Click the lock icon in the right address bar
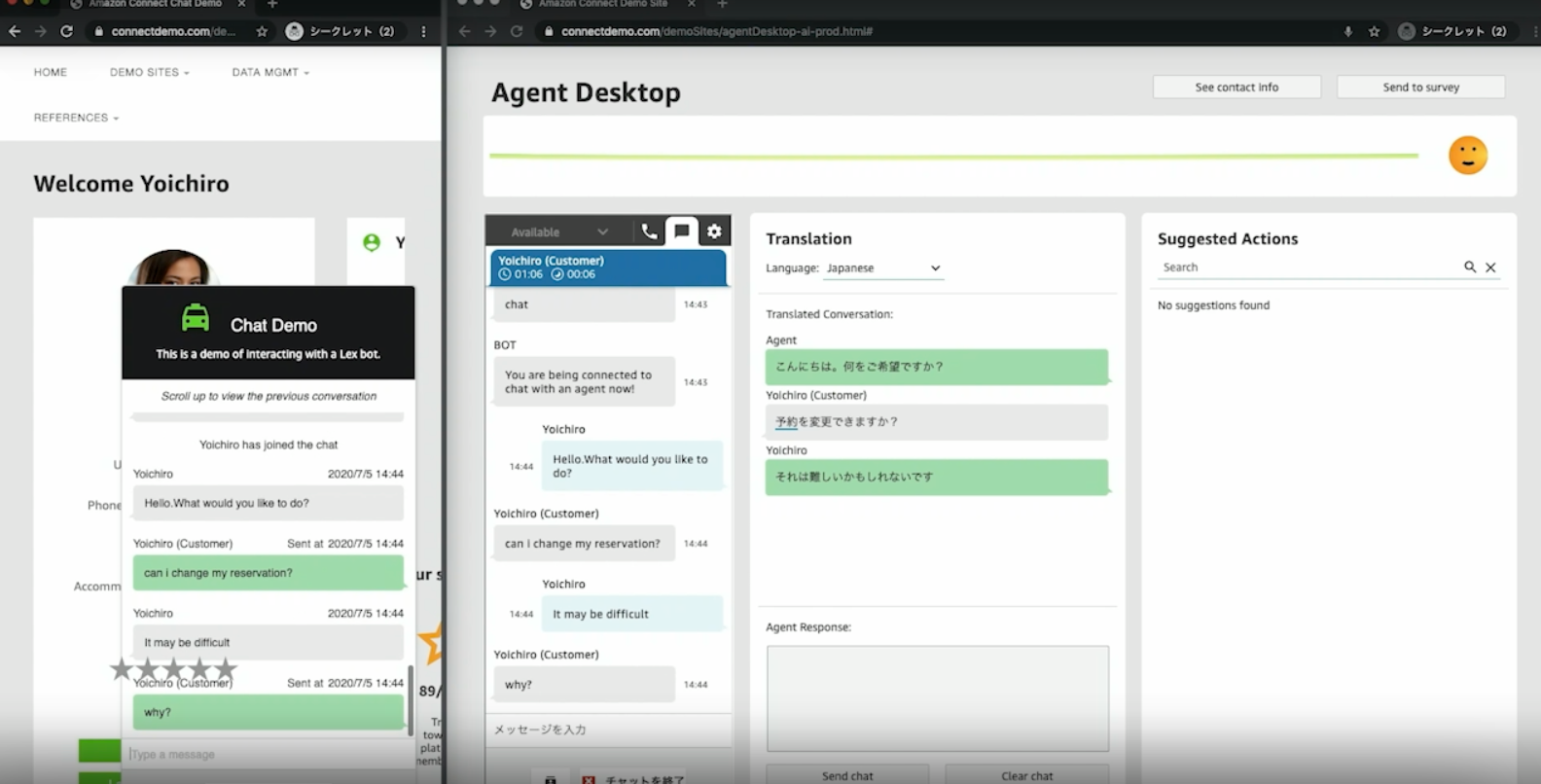The image size is (1541, 784). pos(549,31)
